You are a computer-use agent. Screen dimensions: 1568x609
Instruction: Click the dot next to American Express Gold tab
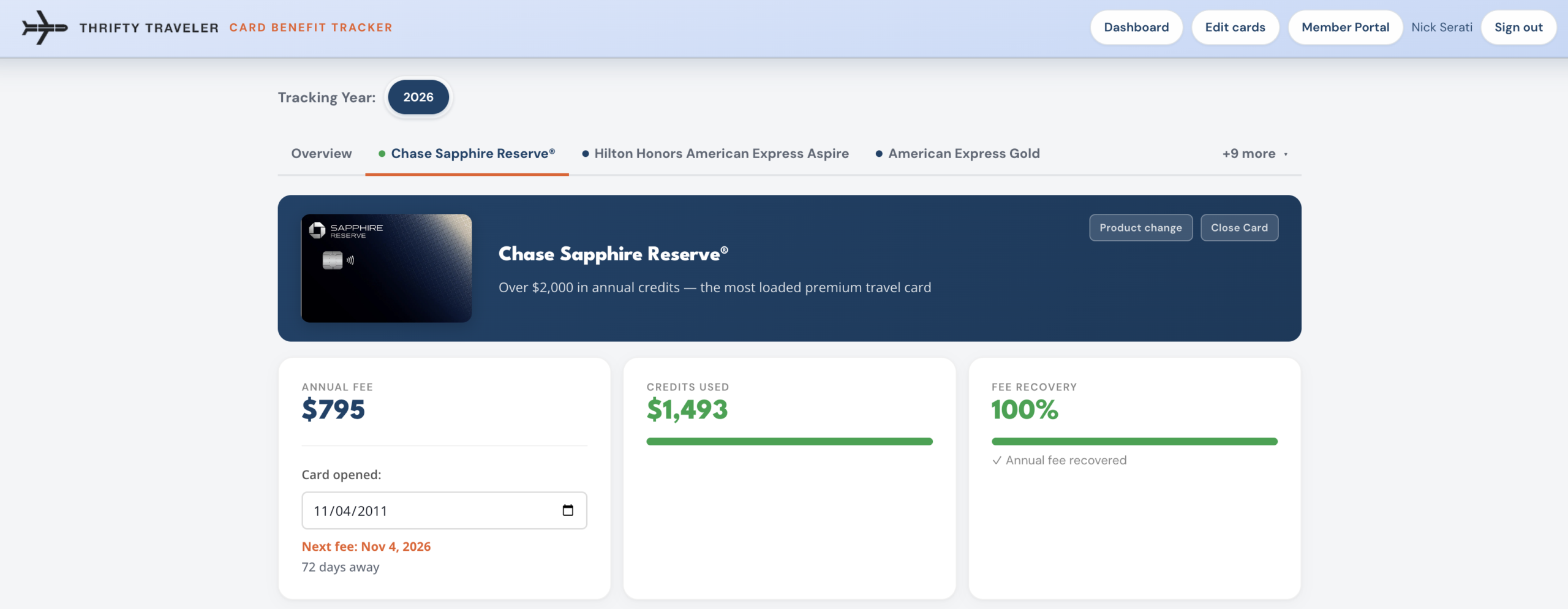[879, 154]
